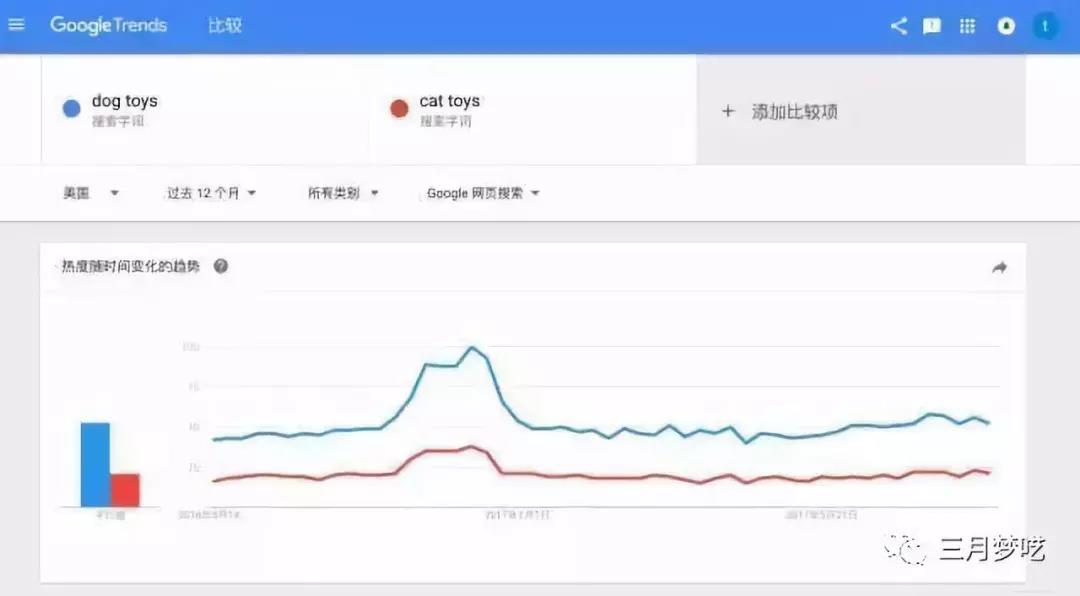Open the 美国 region dropdown
The height and width of the screenshot is (596, 1080).
(x=91, y=193)
